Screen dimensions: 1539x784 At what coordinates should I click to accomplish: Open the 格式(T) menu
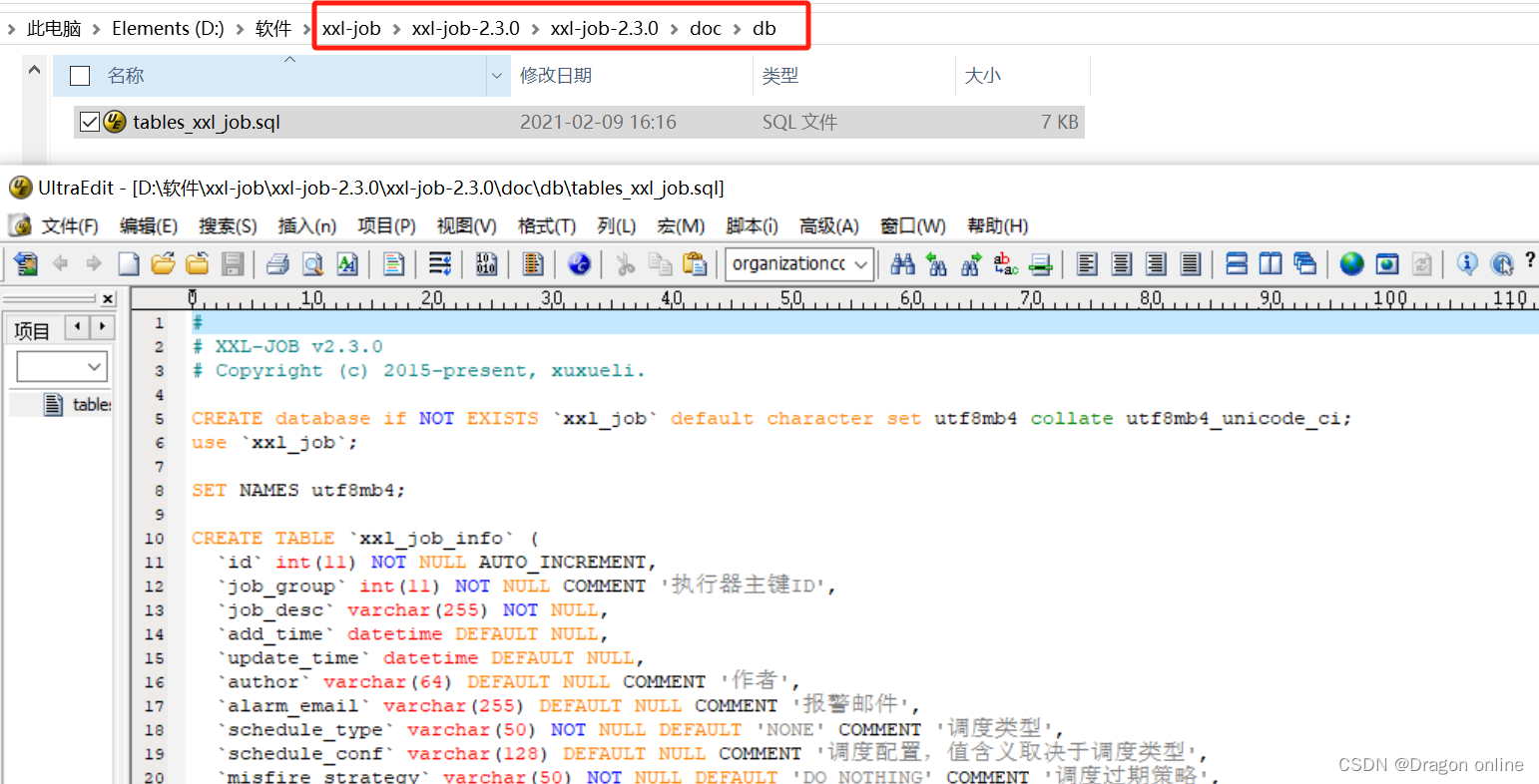(546, 225)
